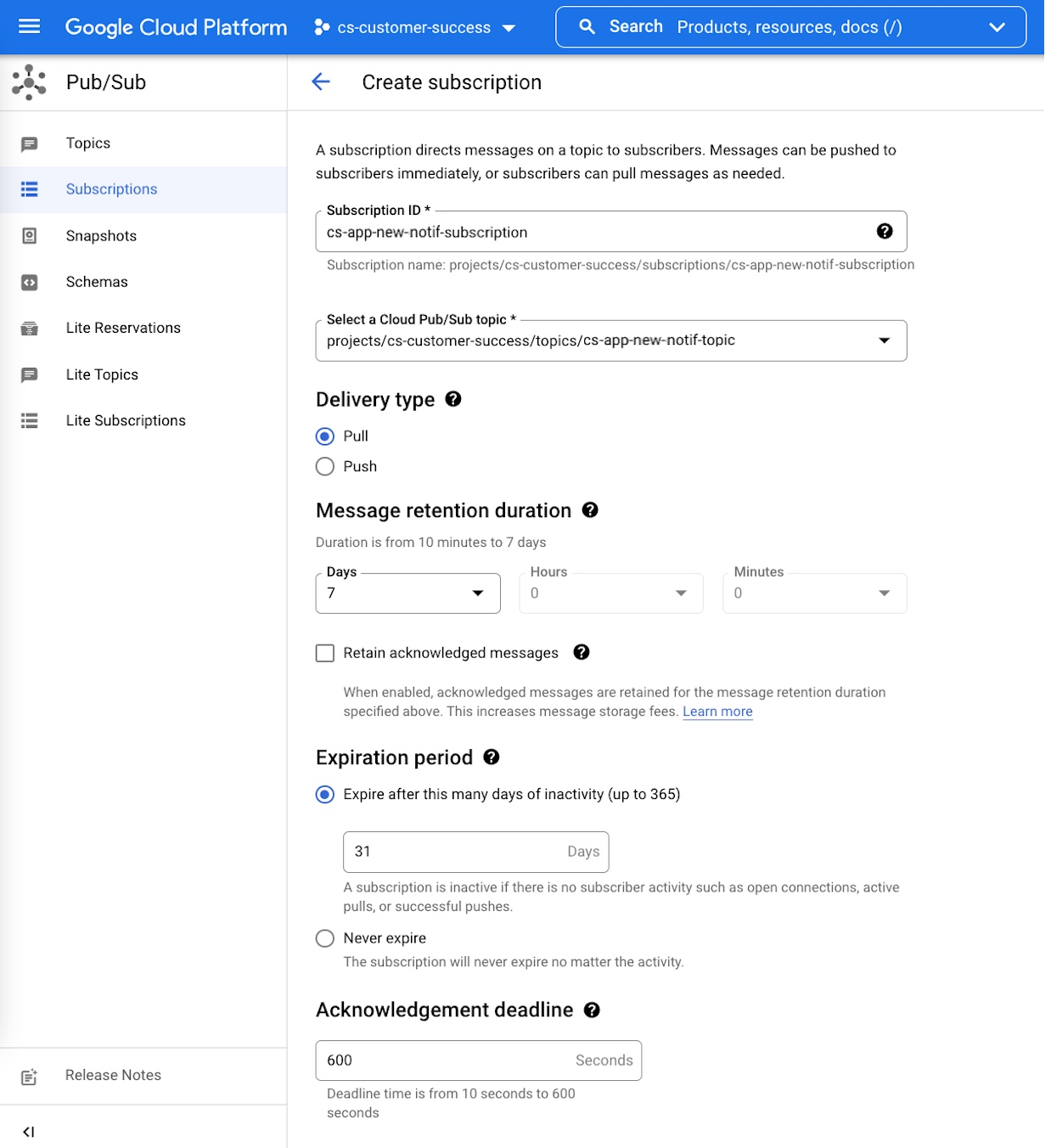The image size is (1051, 1148).
Task: Click the Snapshots sidebar icon
Action: coord(30,236)
